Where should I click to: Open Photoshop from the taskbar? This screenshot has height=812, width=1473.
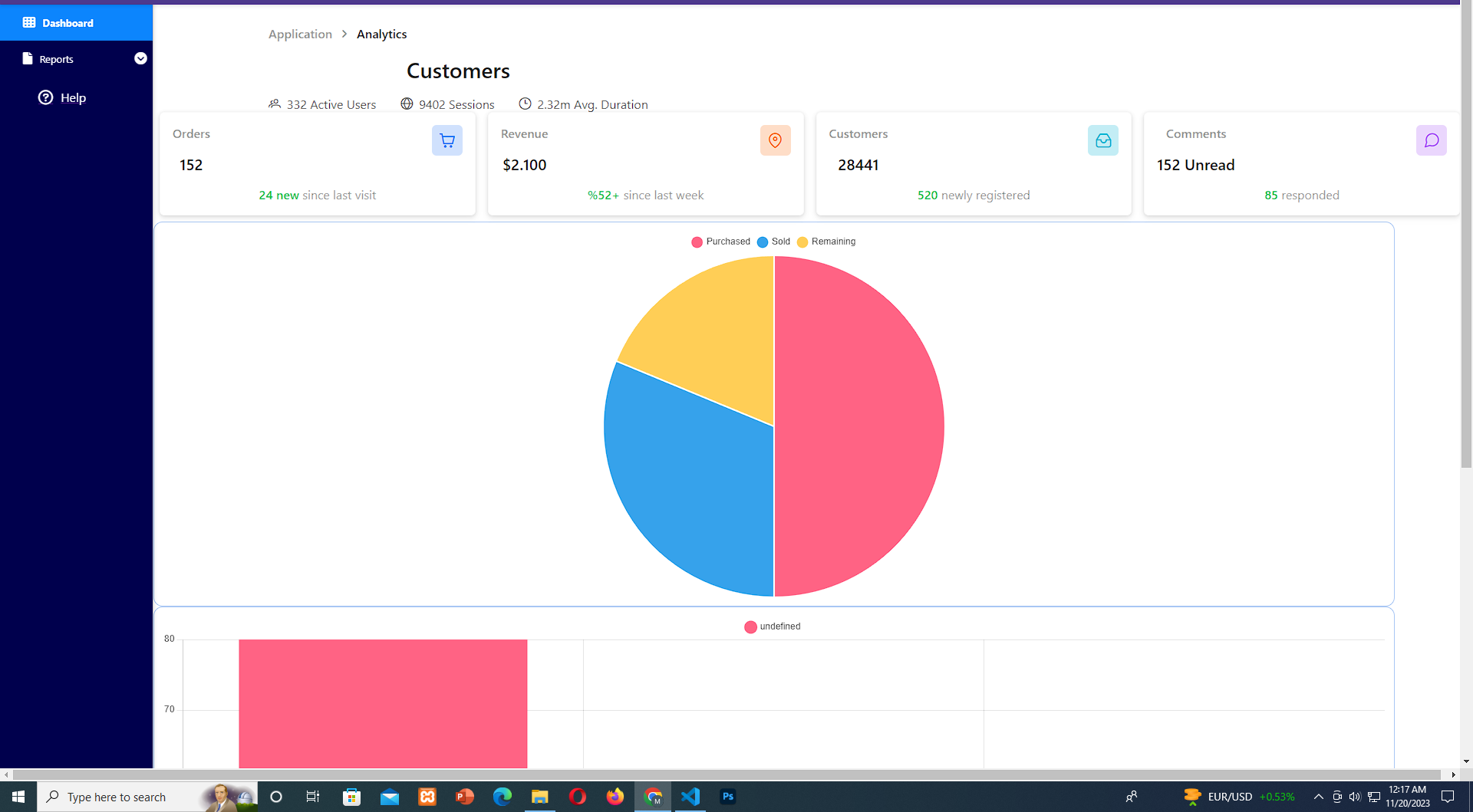coord(728,797)
